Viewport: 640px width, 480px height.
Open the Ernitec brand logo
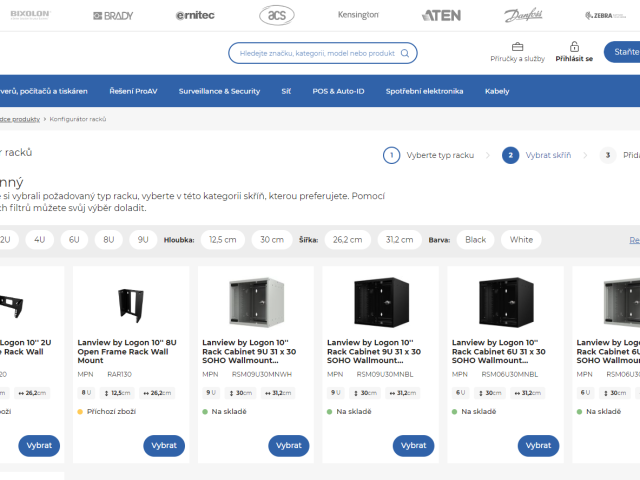pos(195,16)
